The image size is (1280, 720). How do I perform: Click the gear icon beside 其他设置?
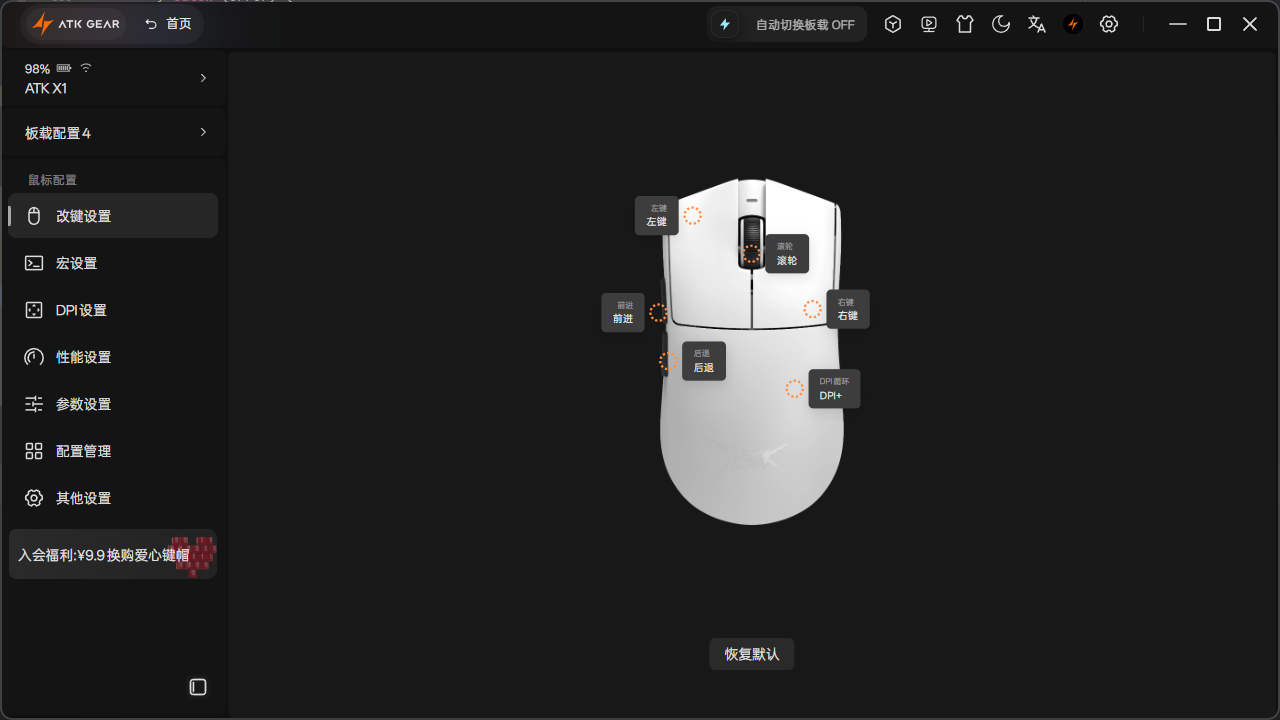[34, 498]
